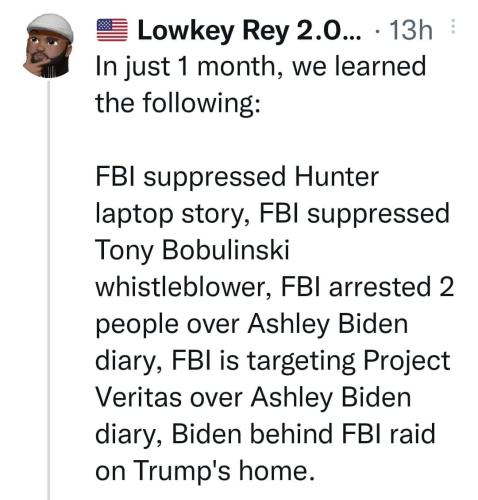Click the line "diary, FBI is targeting Project"

(273, 362)
